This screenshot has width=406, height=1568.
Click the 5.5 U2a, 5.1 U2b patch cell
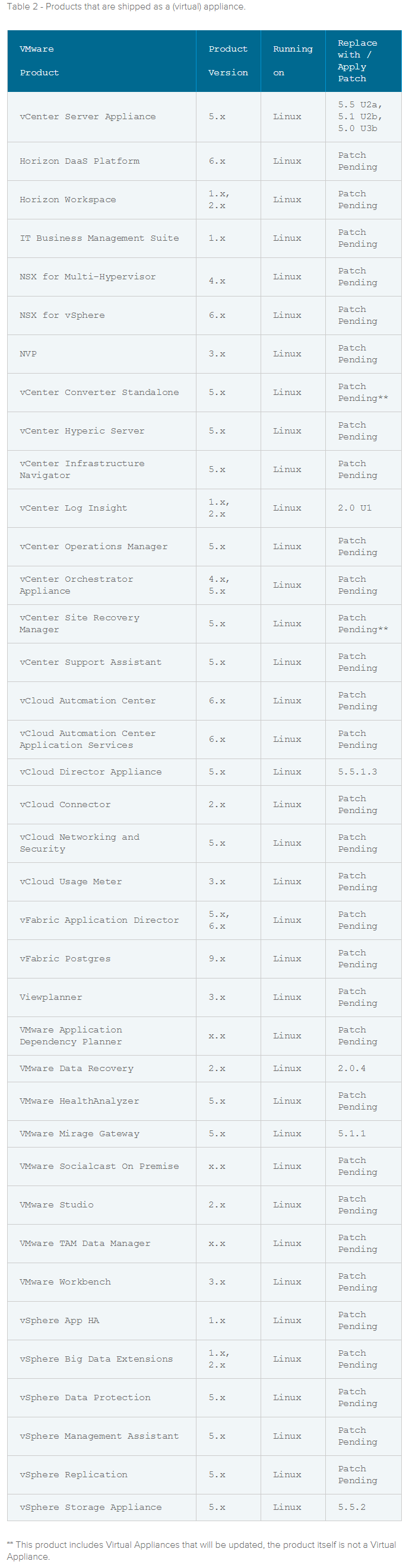(363, 116)
